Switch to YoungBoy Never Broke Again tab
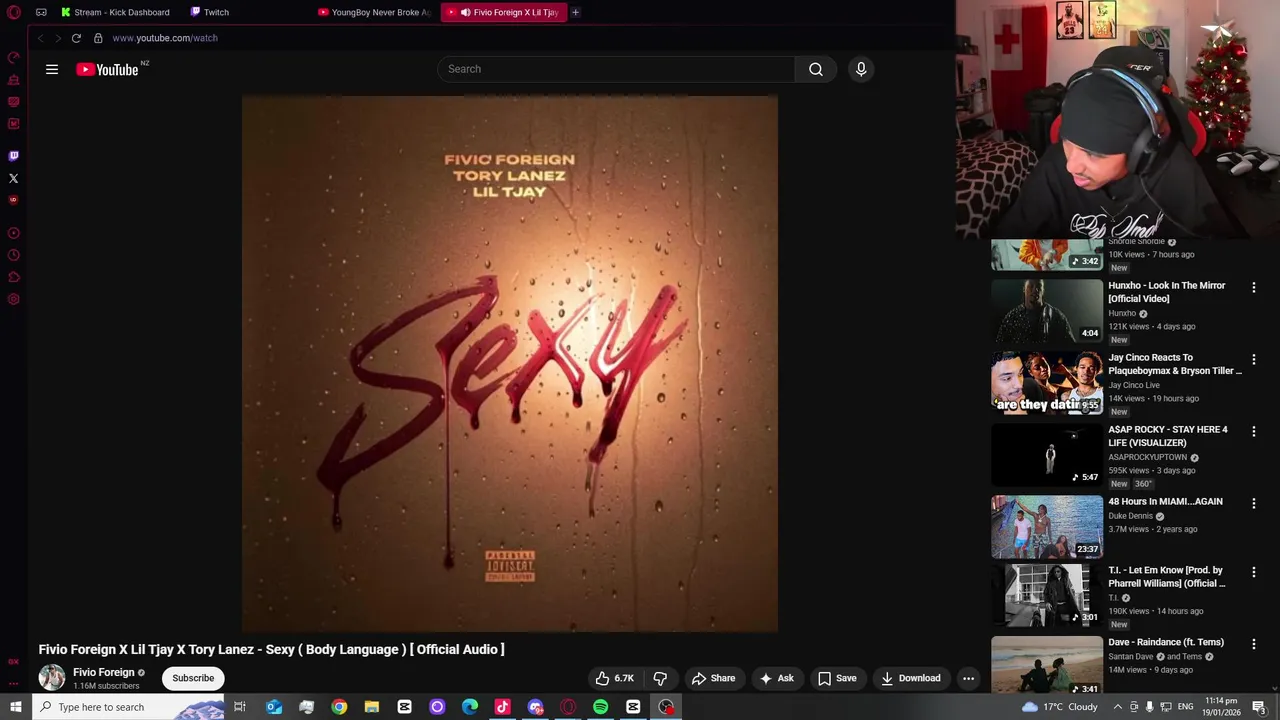The width and height of the screenshot is (1280, 720). tap(374, 12)
